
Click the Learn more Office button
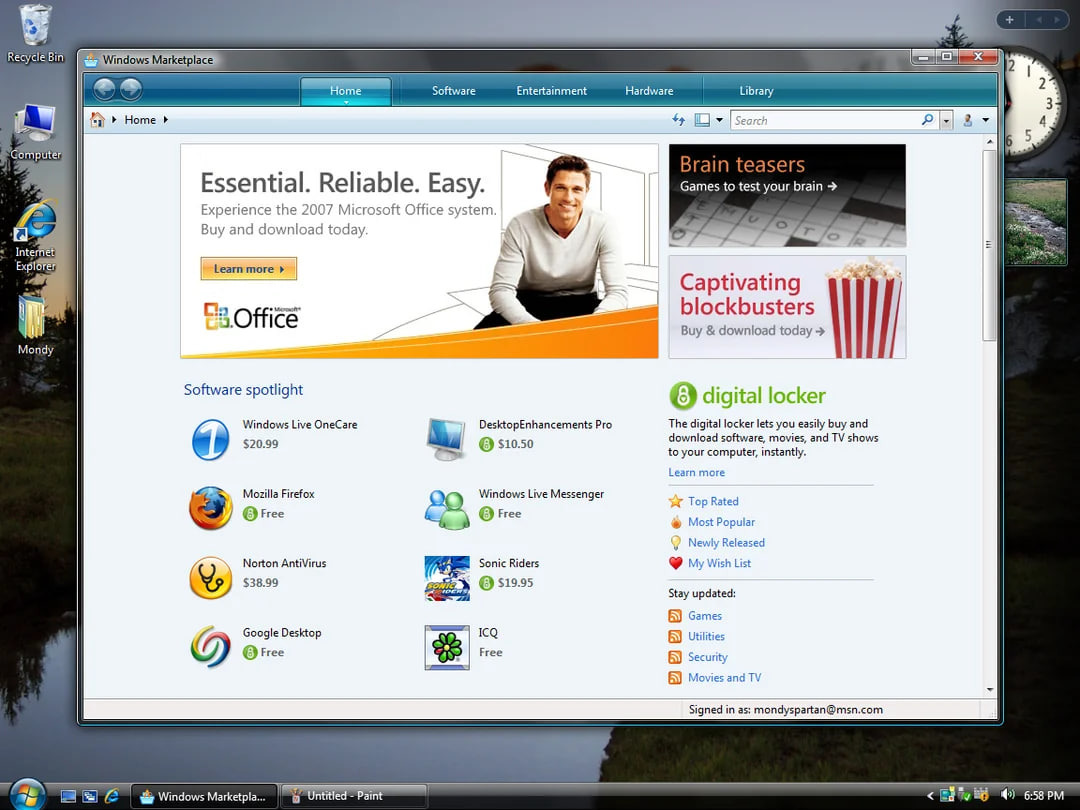(249, 269)
